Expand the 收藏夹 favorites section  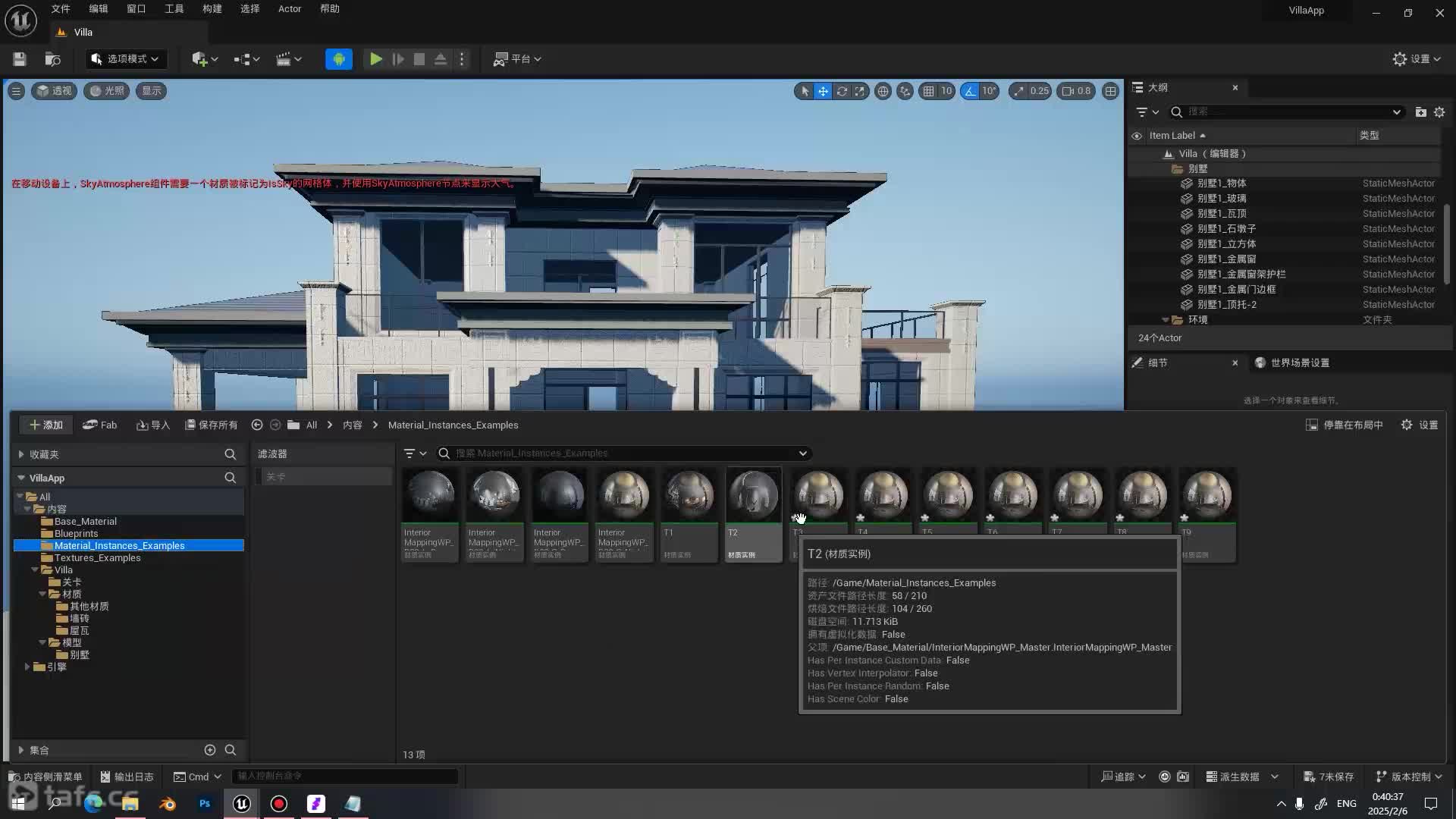pos(21,454)
